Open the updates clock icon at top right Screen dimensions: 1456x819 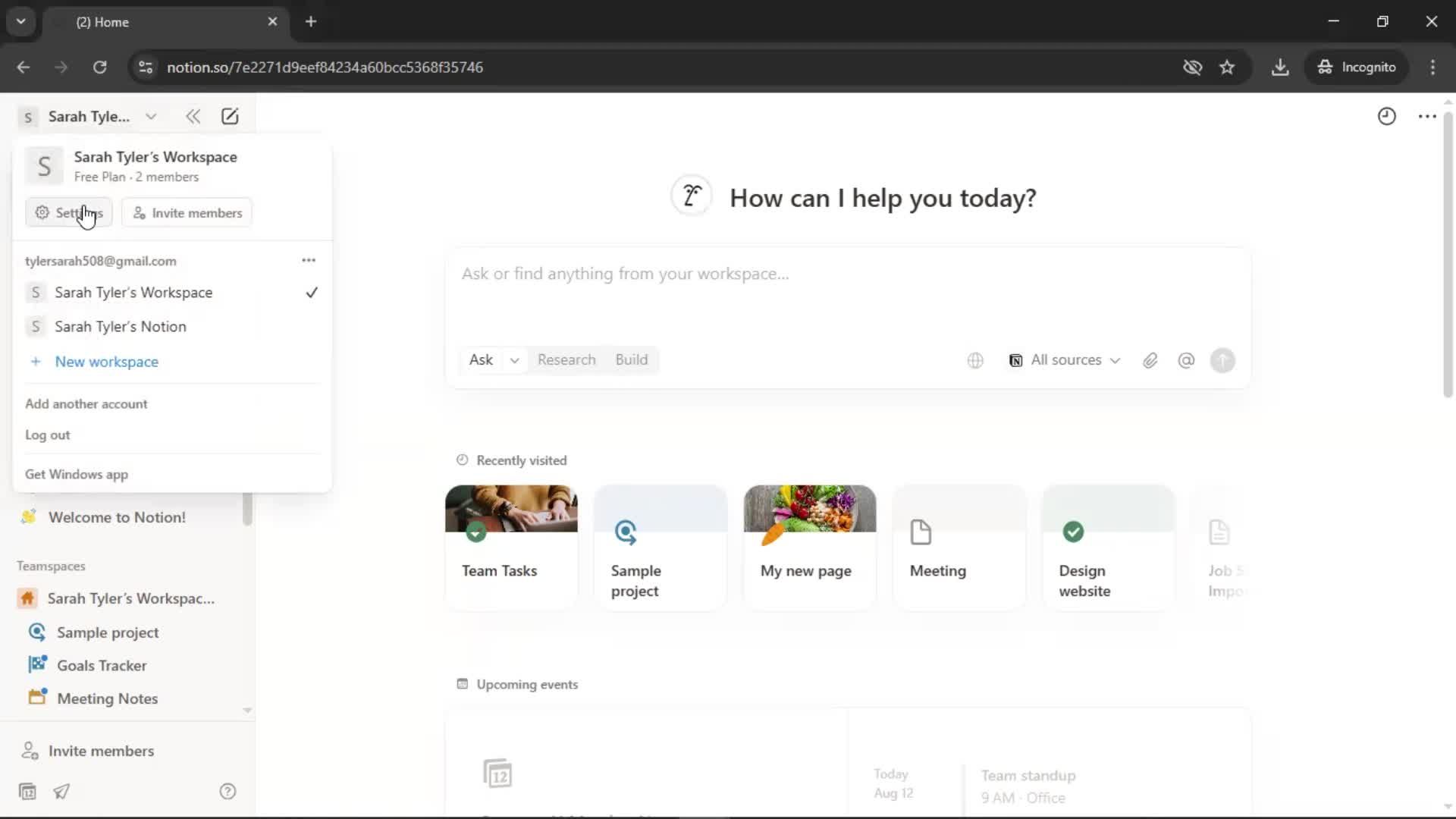tap(1386, 116)
